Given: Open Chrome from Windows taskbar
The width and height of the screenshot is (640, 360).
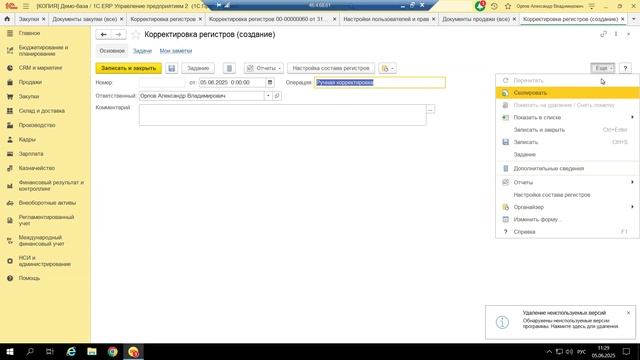Looking at the screenshot, I should 113,351.
